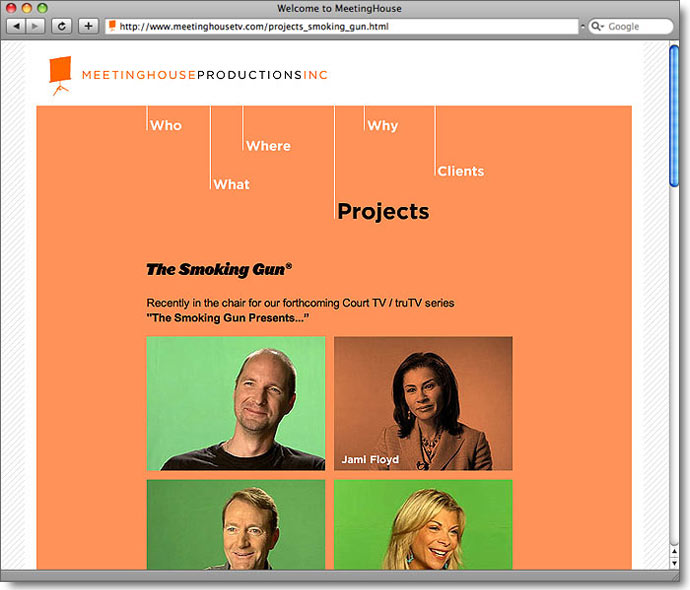Click the scrollbar down arrow
690x590 pixels.
coord(674,563)
